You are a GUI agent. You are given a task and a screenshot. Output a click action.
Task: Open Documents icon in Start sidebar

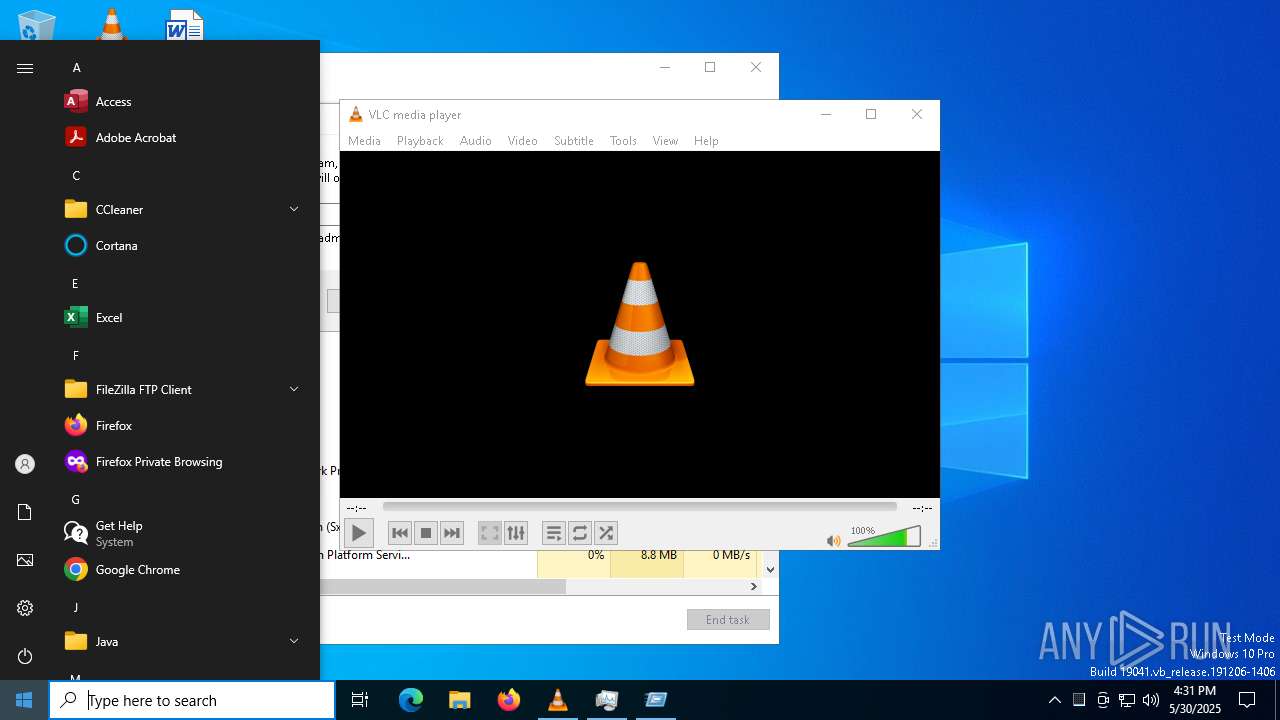click(25, 512)
